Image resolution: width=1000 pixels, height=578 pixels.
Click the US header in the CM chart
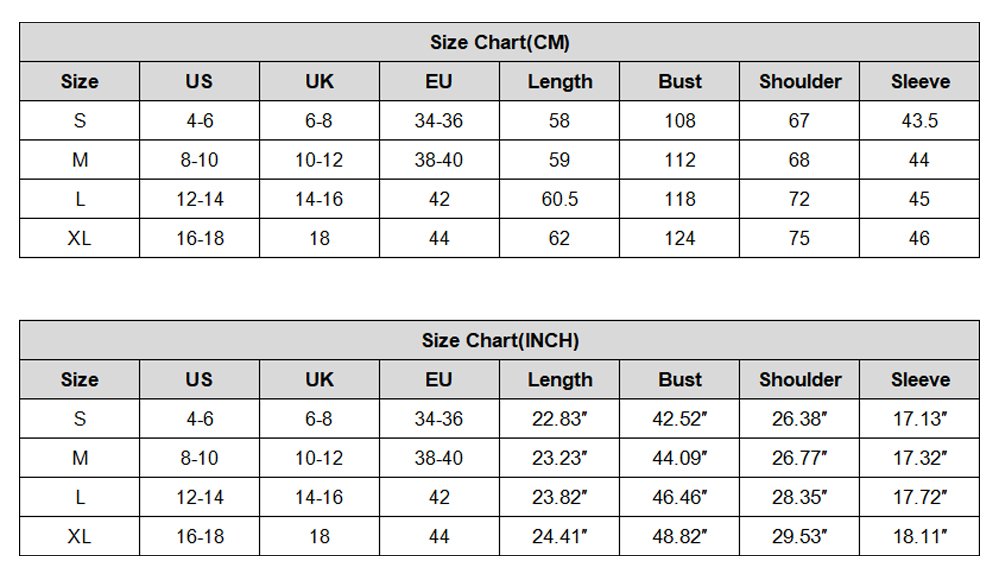(199, 82)
